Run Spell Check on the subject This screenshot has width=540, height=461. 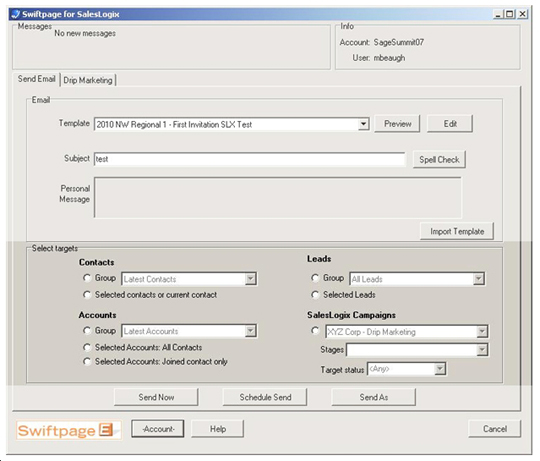coord(439,159)
